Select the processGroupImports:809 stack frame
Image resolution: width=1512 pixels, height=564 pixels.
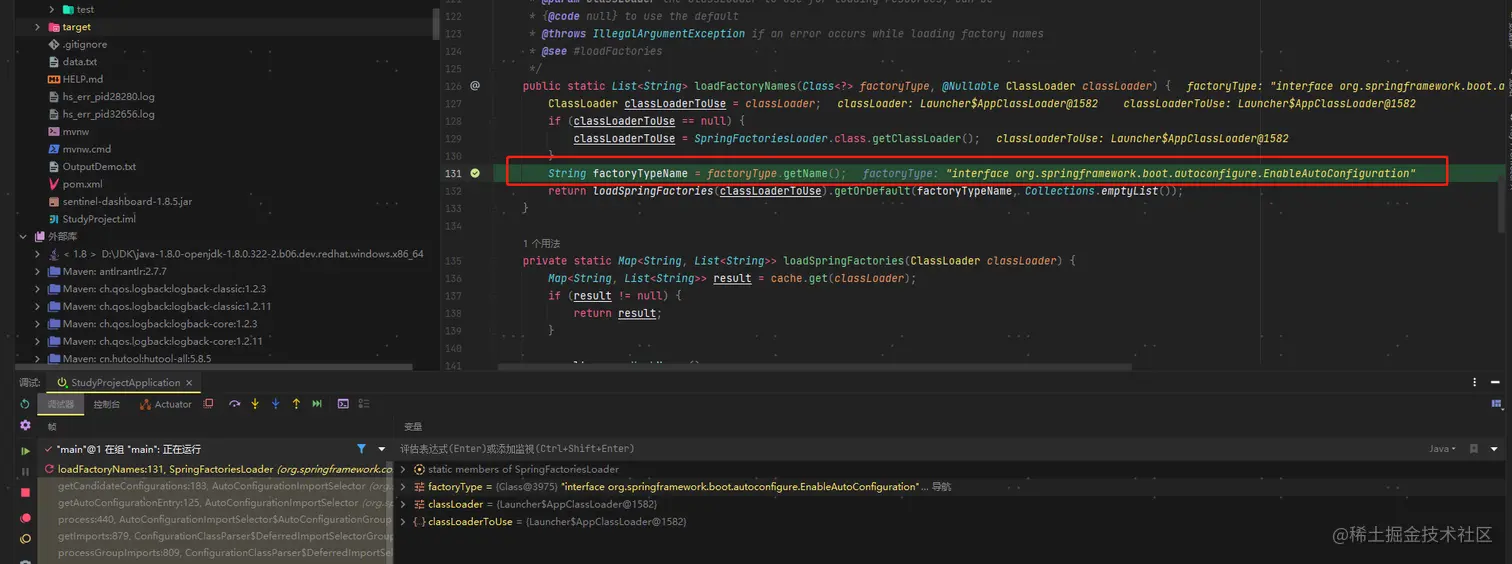coord(216,553)
